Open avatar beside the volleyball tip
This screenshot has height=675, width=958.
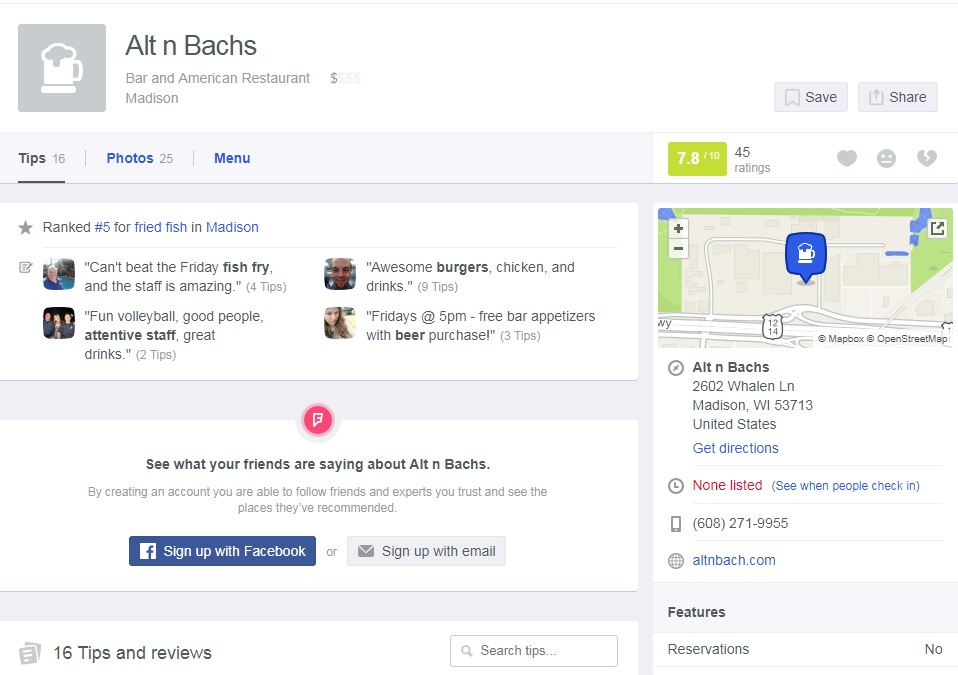click(x=59, y=323)
